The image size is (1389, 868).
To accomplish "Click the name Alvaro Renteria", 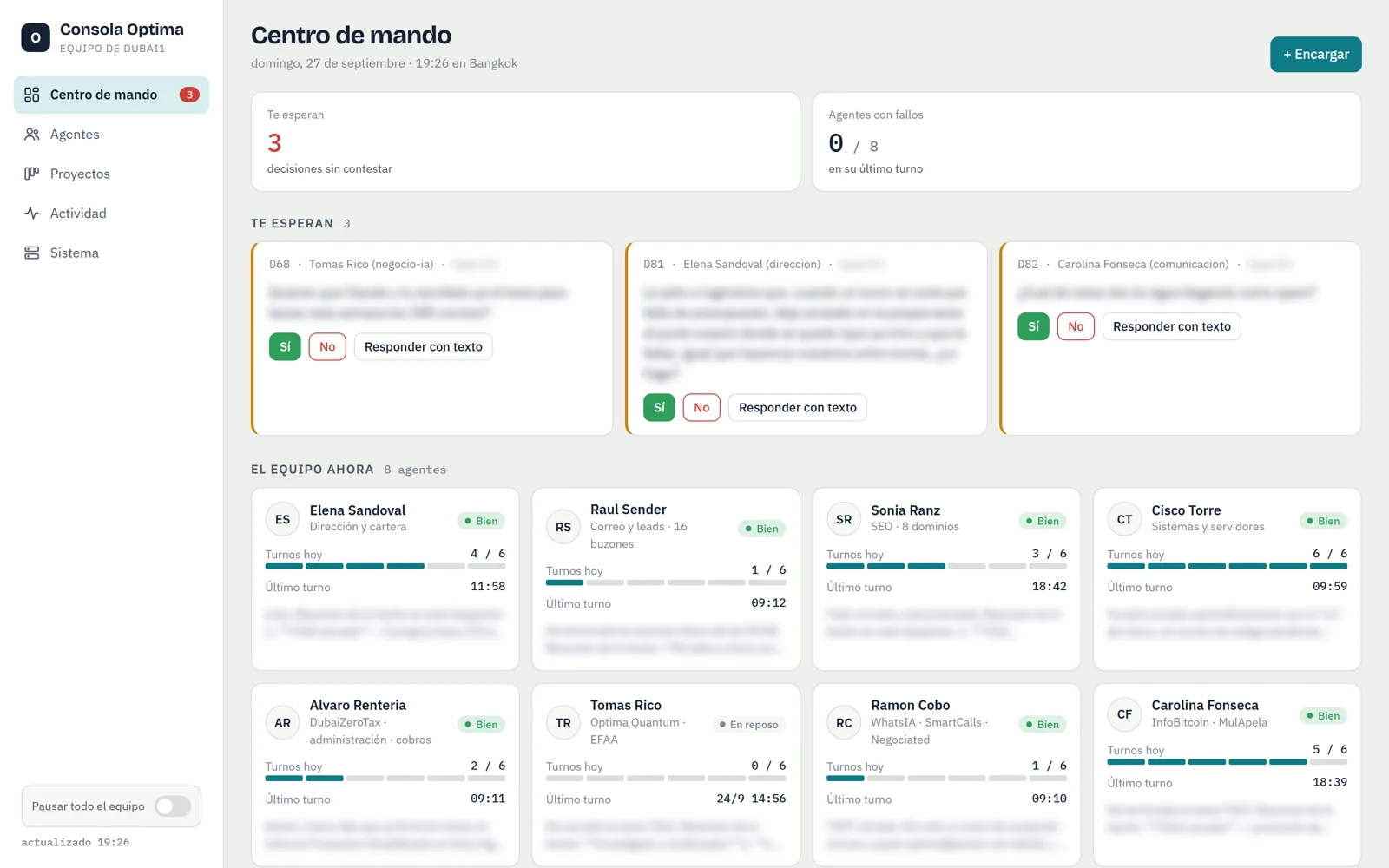I will point(358,705).
